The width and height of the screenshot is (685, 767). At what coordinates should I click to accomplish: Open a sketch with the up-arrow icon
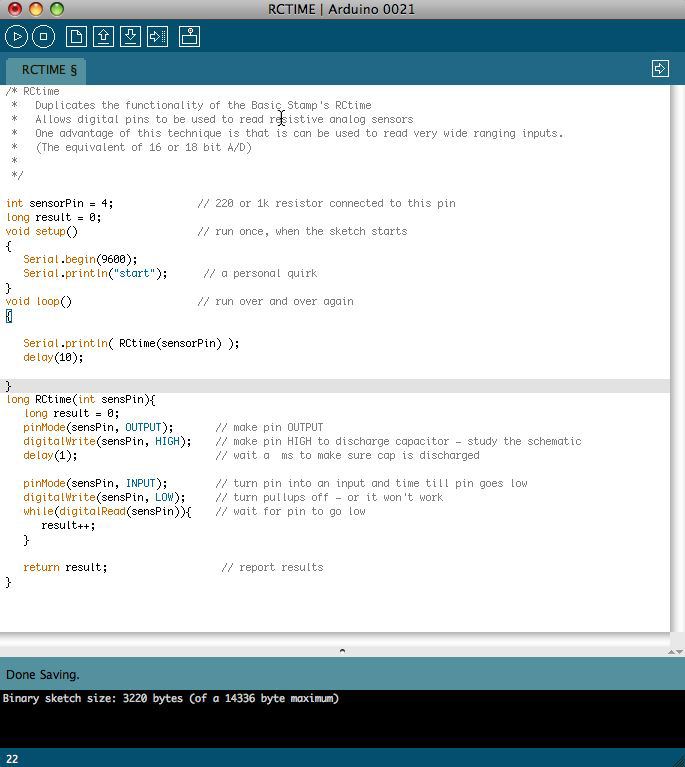point(103,37)
